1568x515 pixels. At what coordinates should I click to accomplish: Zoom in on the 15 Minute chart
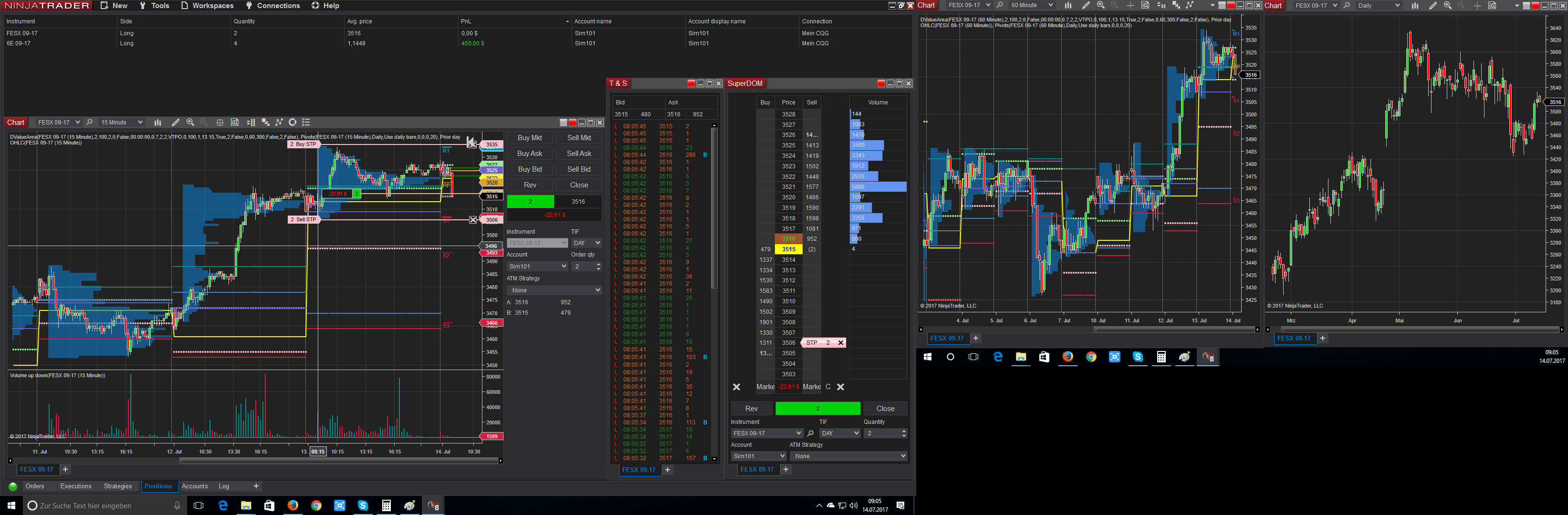point(190,122)
